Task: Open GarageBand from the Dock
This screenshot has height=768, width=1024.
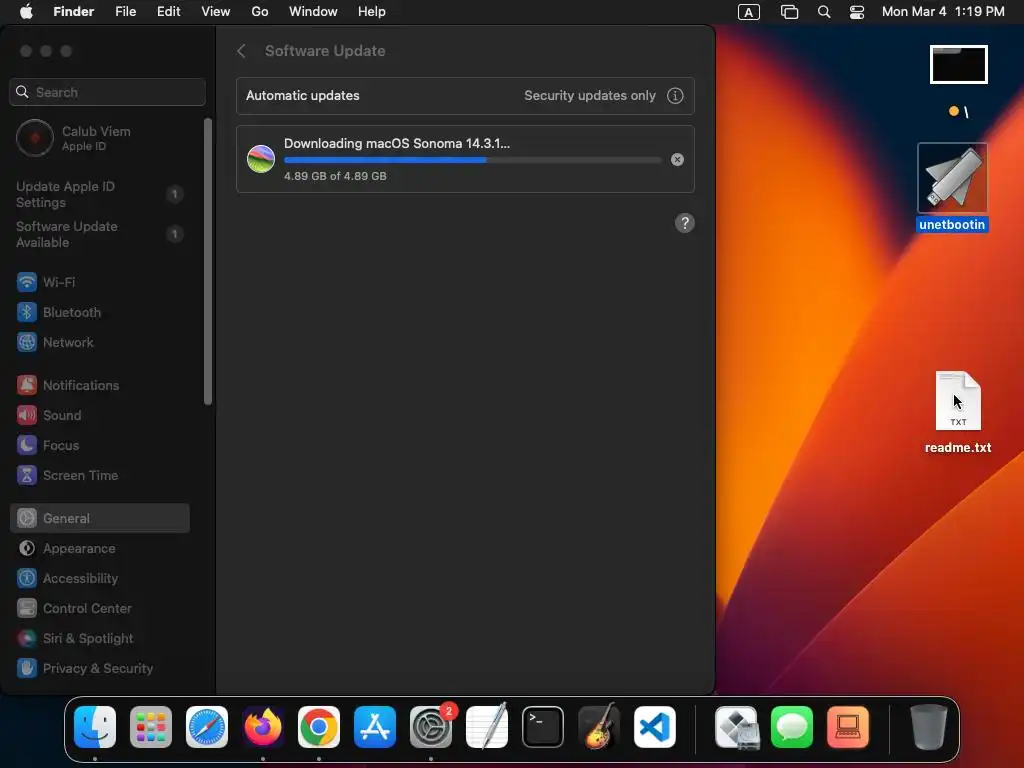Action: click(599, 727)
